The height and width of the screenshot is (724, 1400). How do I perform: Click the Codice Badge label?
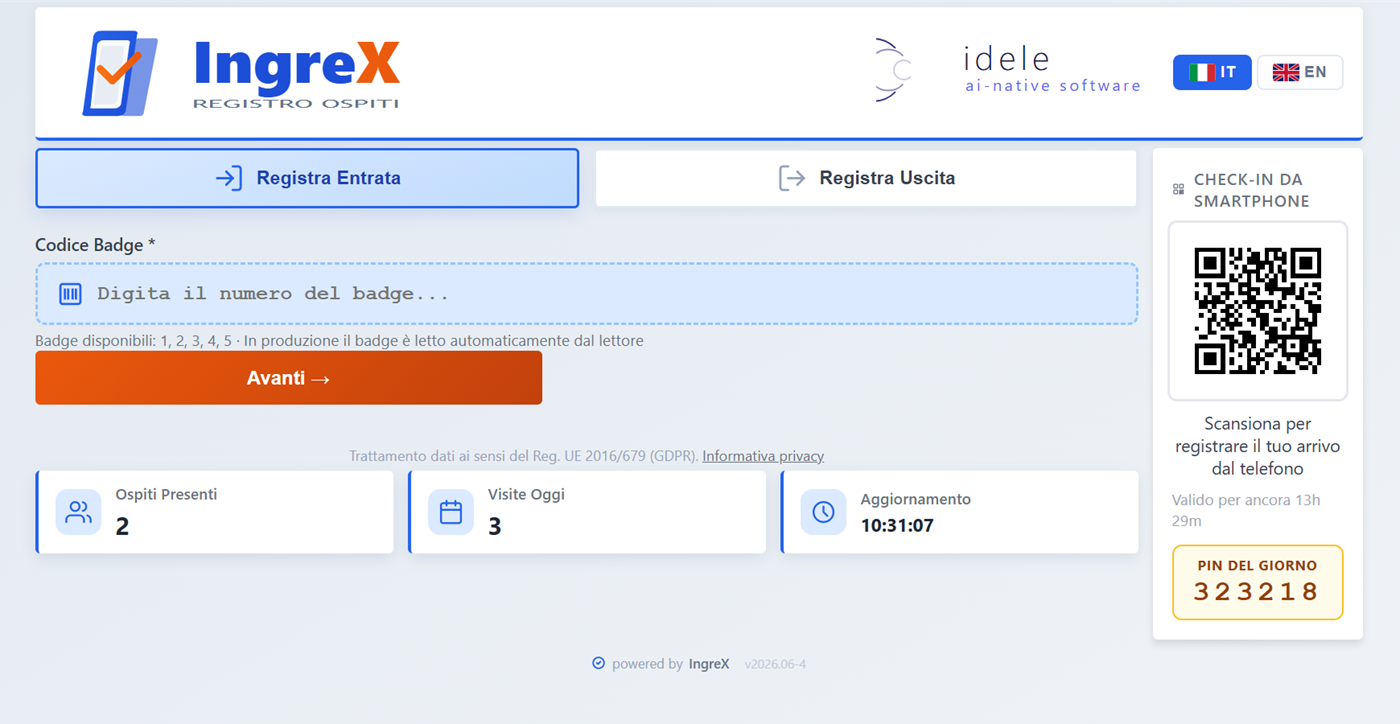95,245
